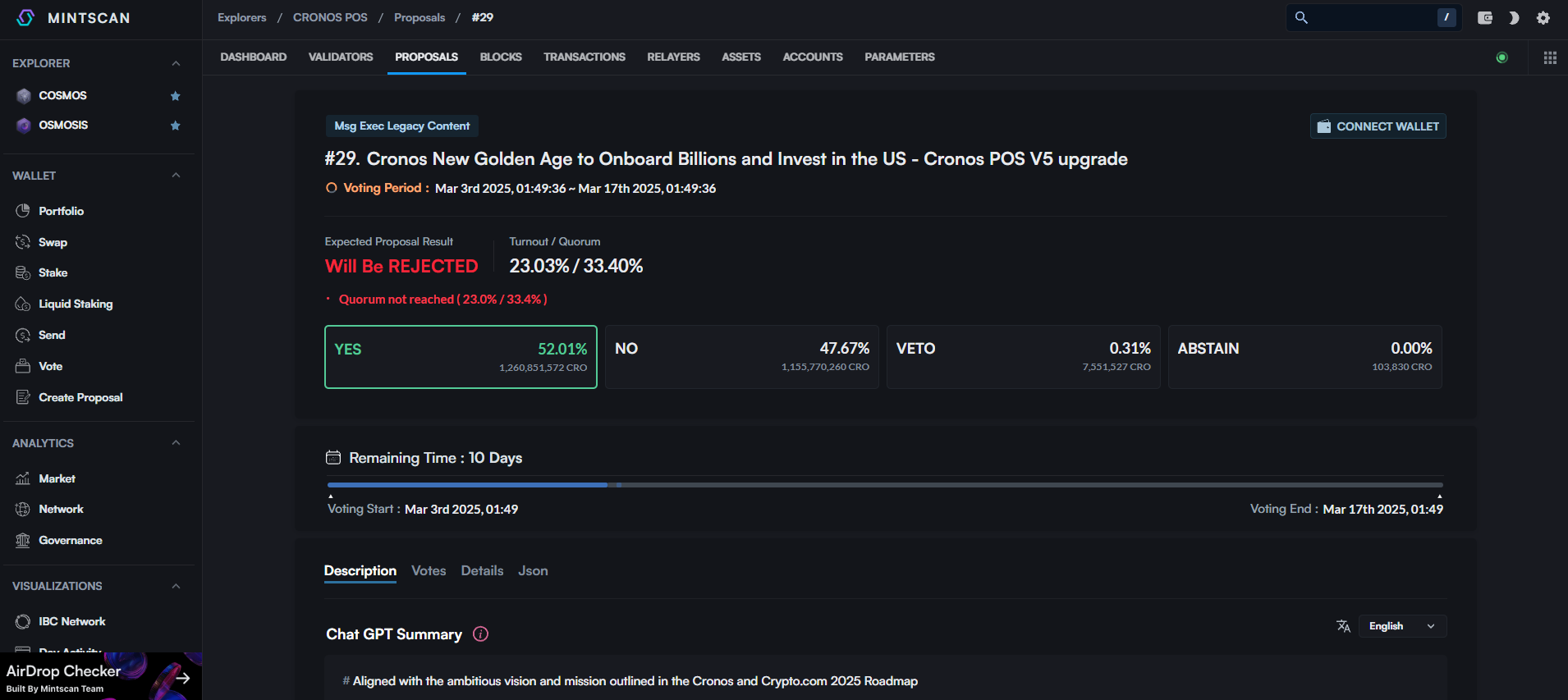
Task: Switch to the Validators tab
Action: click(x=341, y=57)
